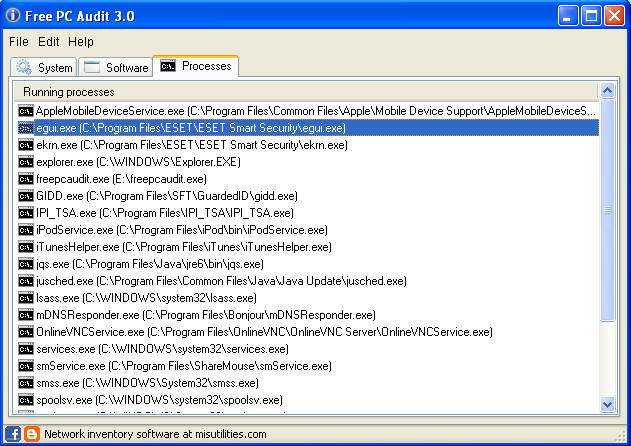Select the jqs.exe Java row
The width and height of the screenshot is (631, 446).
pyautogui.click(x=308, y=264)
